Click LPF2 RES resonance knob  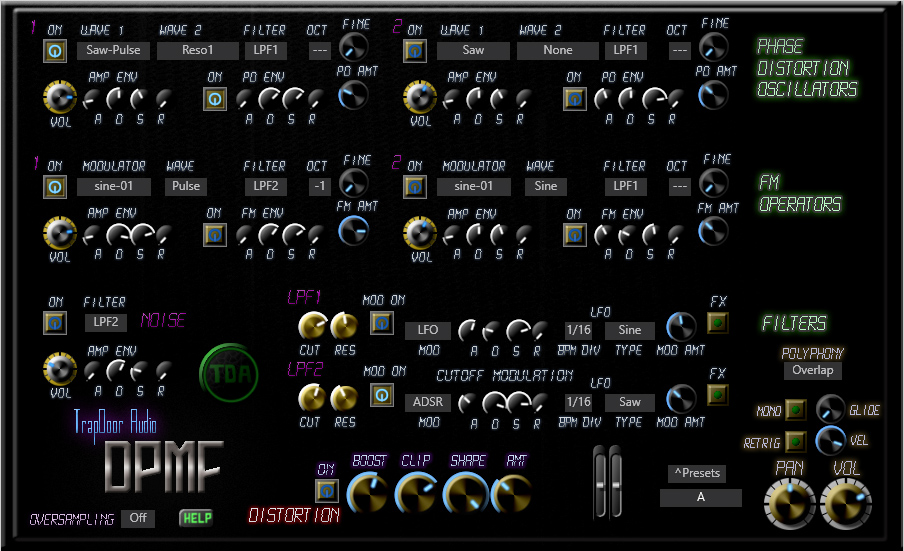(x=344, y=398)
